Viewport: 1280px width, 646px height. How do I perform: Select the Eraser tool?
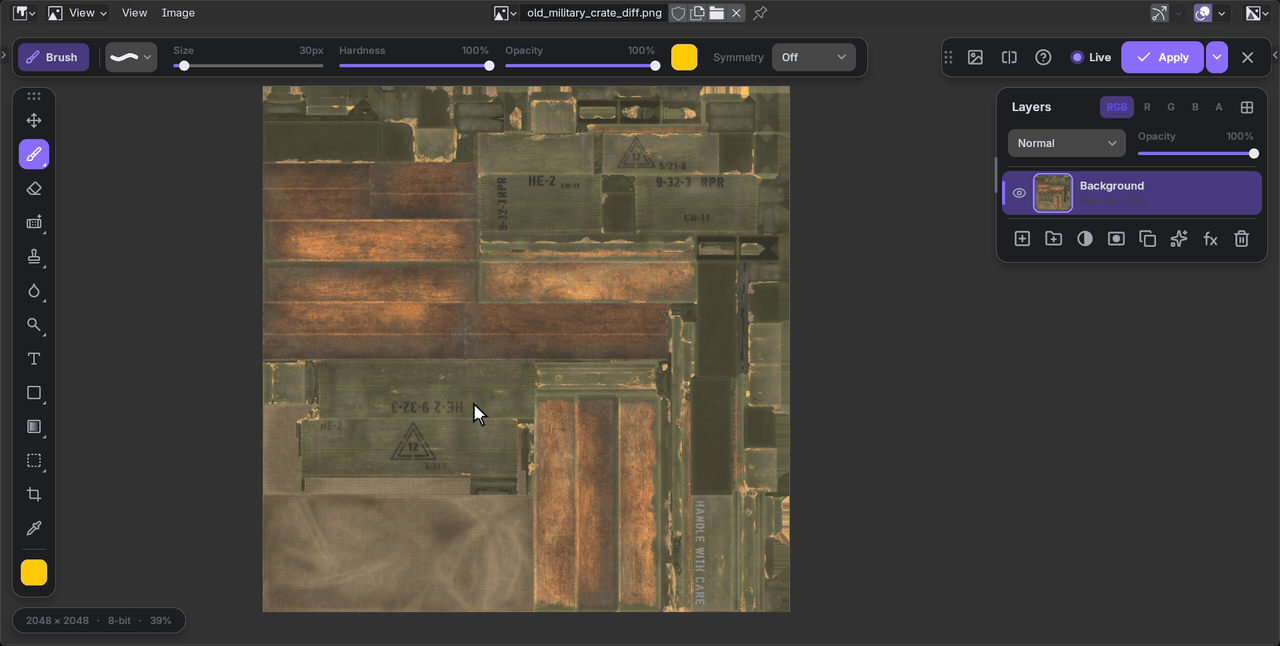point(34,189)
